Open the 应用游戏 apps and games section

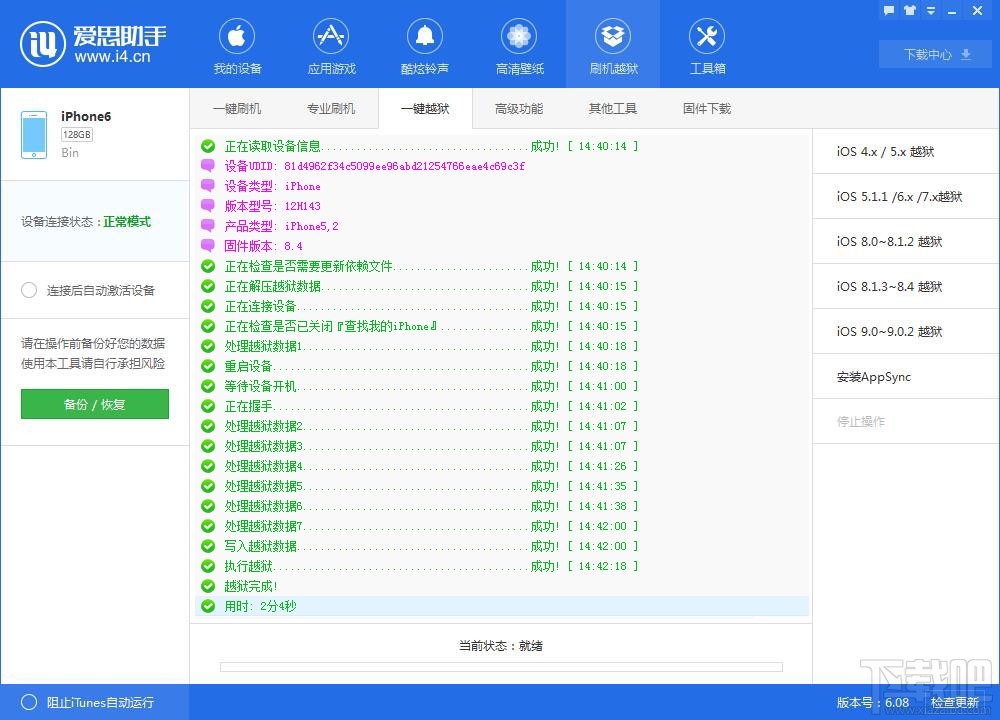(331, 44)
